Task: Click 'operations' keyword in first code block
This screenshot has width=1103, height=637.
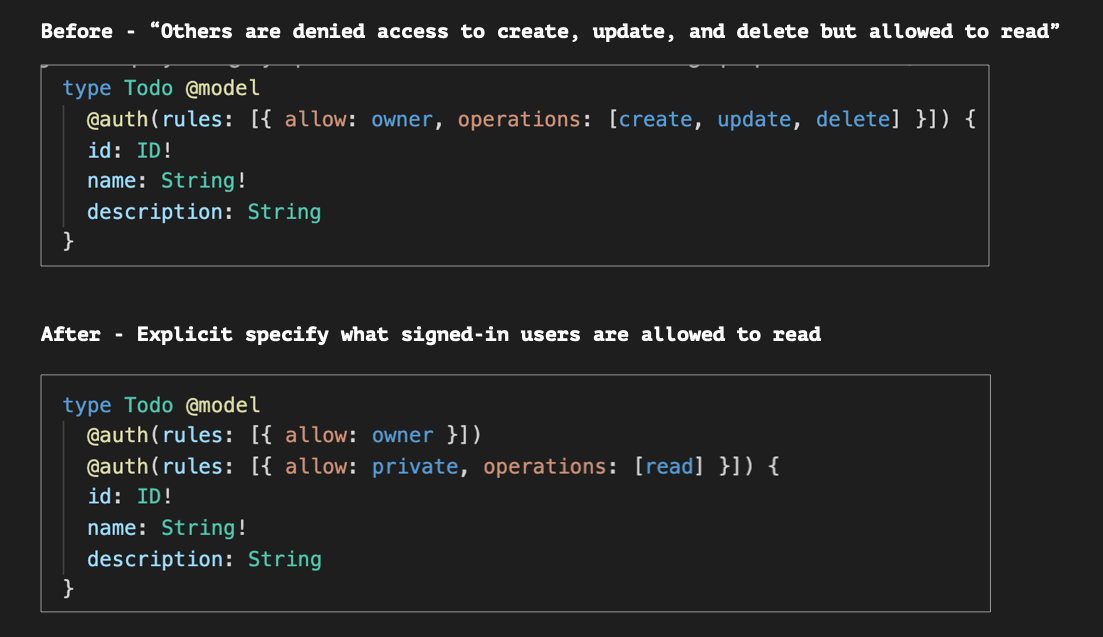Action: pos(519,120)
